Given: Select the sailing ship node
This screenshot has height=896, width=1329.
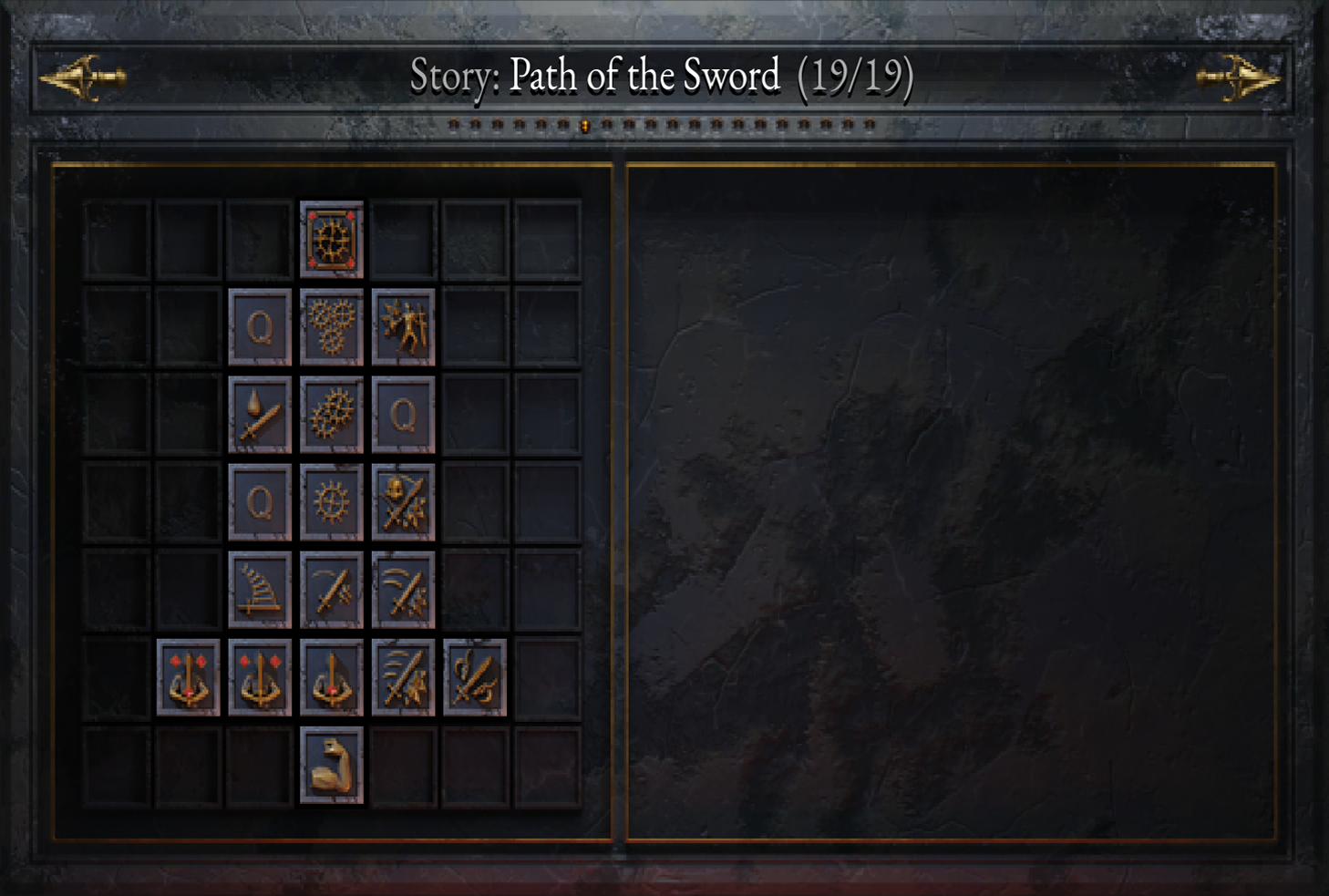Looking at the screenshot, I should 260,590.
